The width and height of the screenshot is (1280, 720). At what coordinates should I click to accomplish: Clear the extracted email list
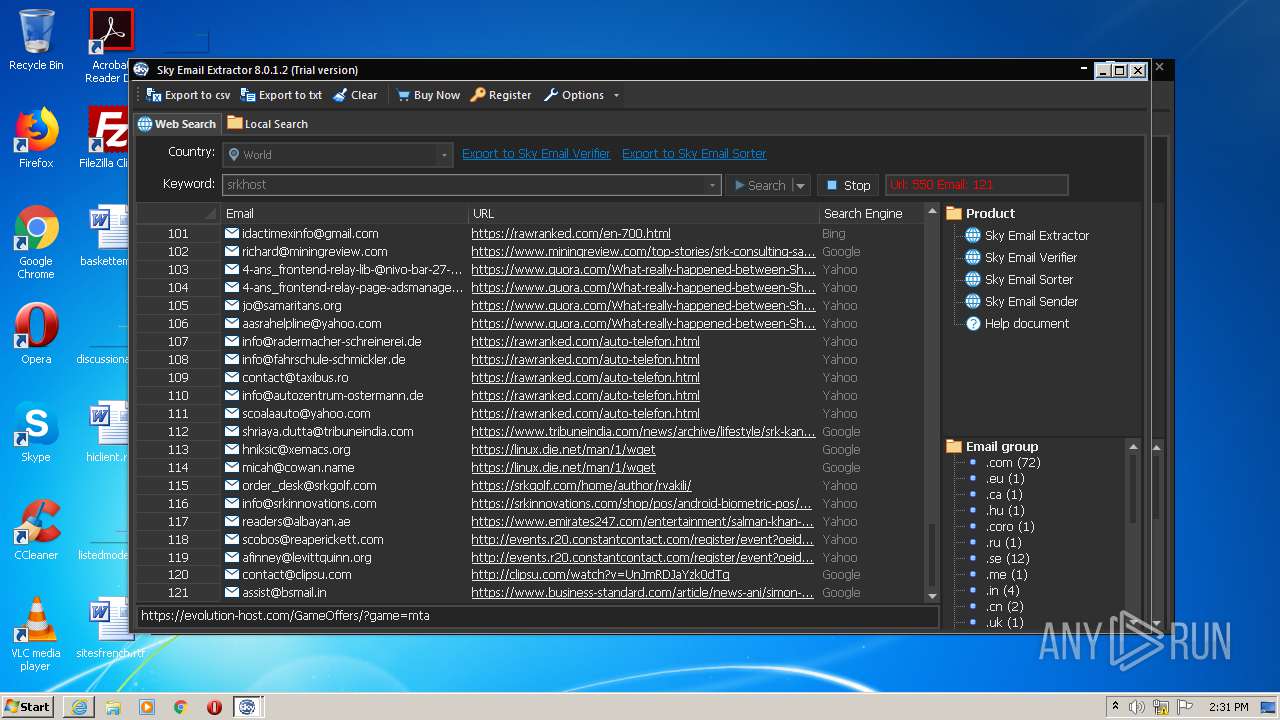[x=355, y=95]
